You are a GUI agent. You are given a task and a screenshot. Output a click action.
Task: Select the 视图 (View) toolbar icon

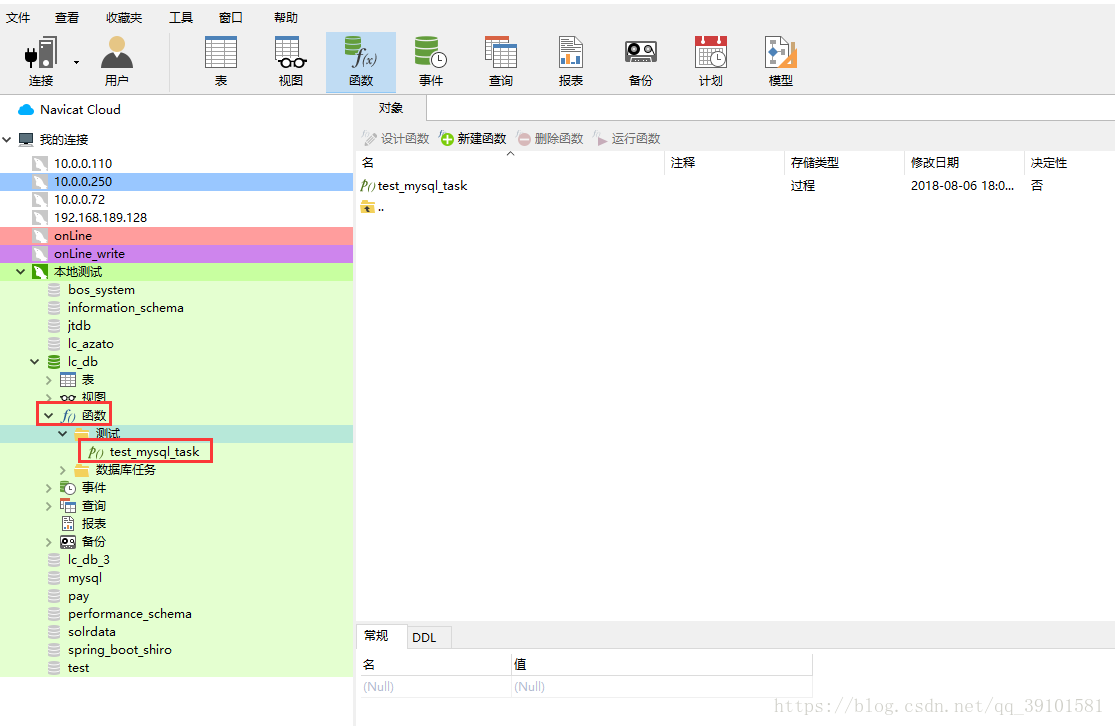tap(291, 61)
